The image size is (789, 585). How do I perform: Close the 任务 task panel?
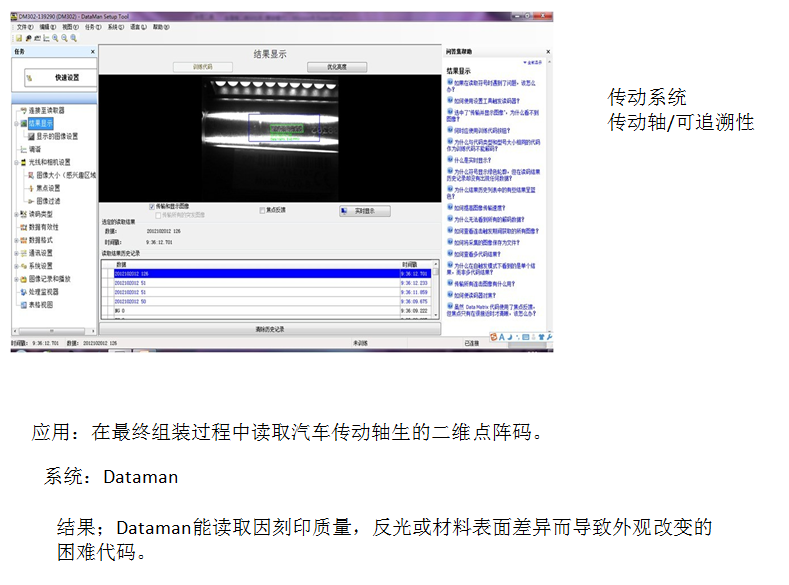(93, 52)
